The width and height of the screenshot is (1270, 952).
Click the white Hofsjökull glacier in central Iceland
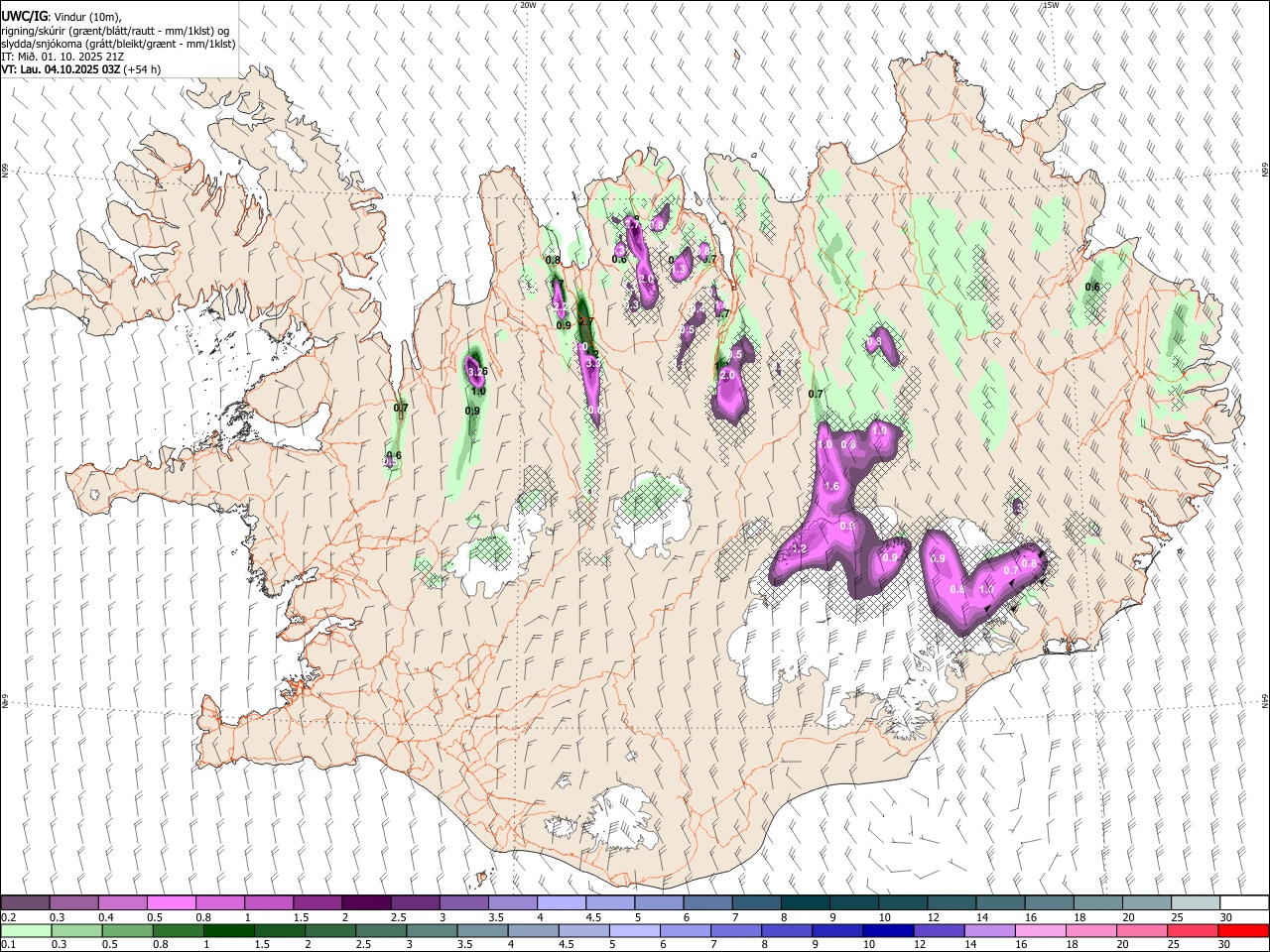click(x=652, y=516)
